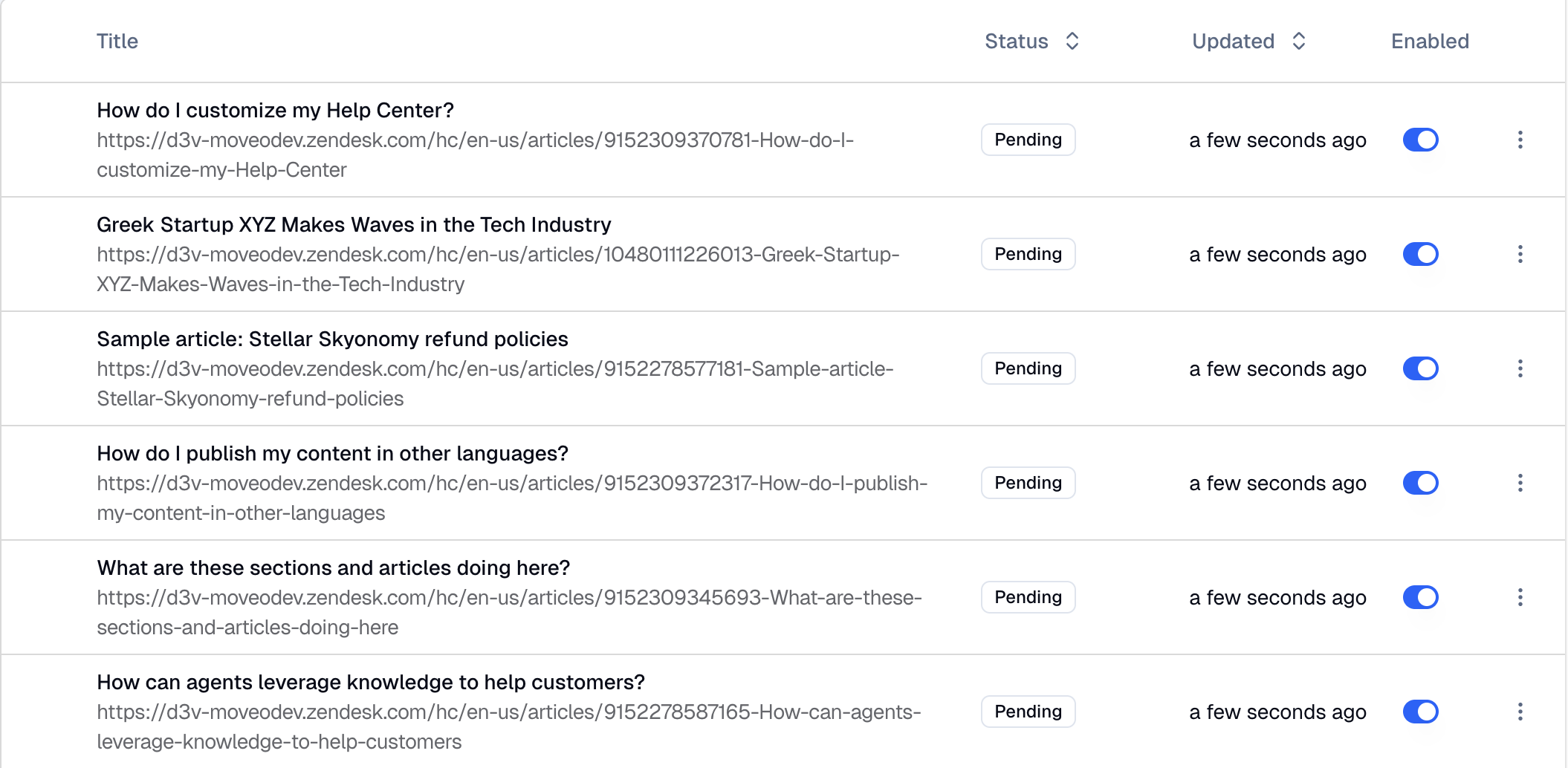Sort the table by the Status column

pyautogui.click(x=1031, y=41)
